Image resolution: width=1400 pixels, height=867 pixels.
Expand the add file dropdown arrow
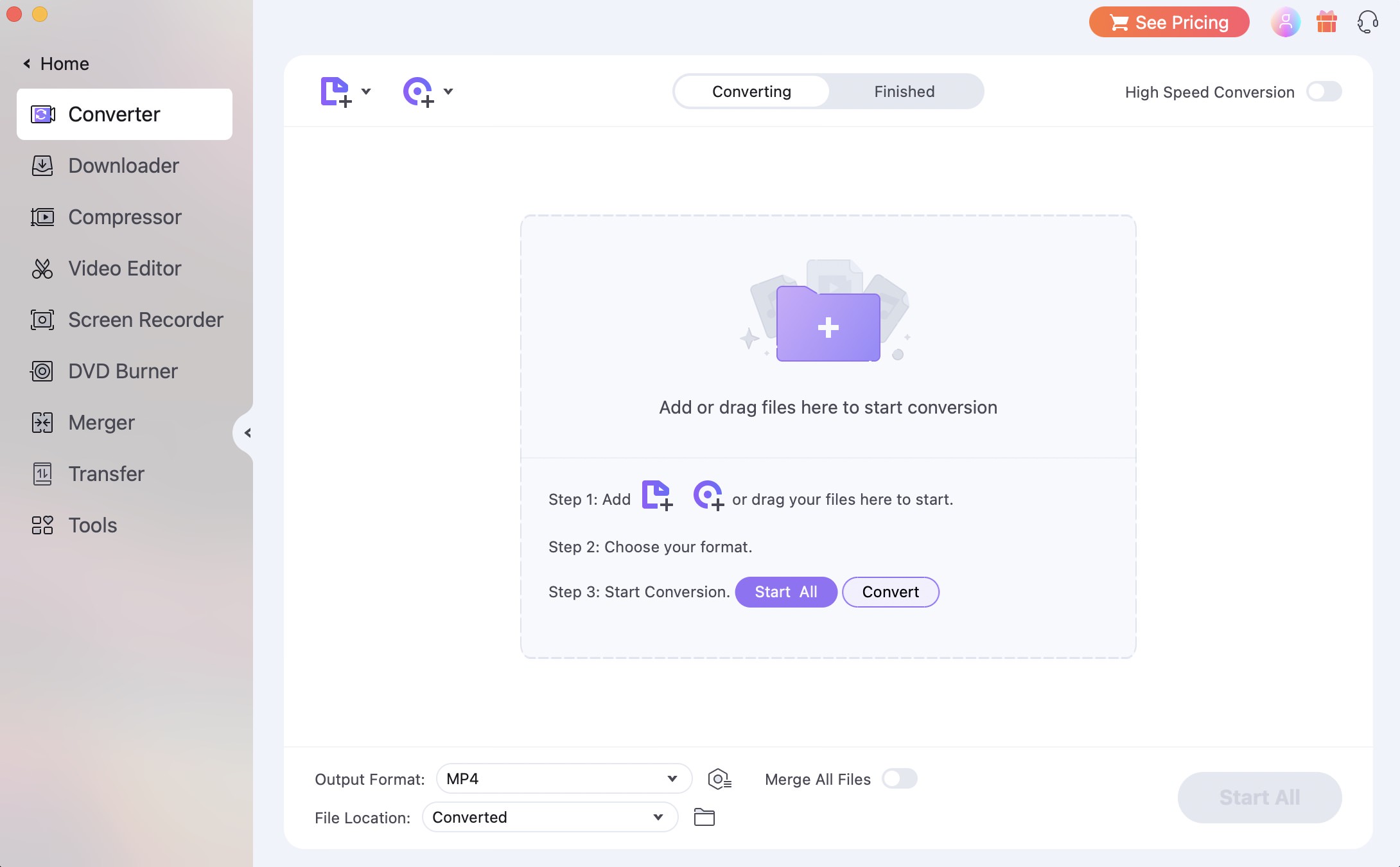[x=366, y=91]
